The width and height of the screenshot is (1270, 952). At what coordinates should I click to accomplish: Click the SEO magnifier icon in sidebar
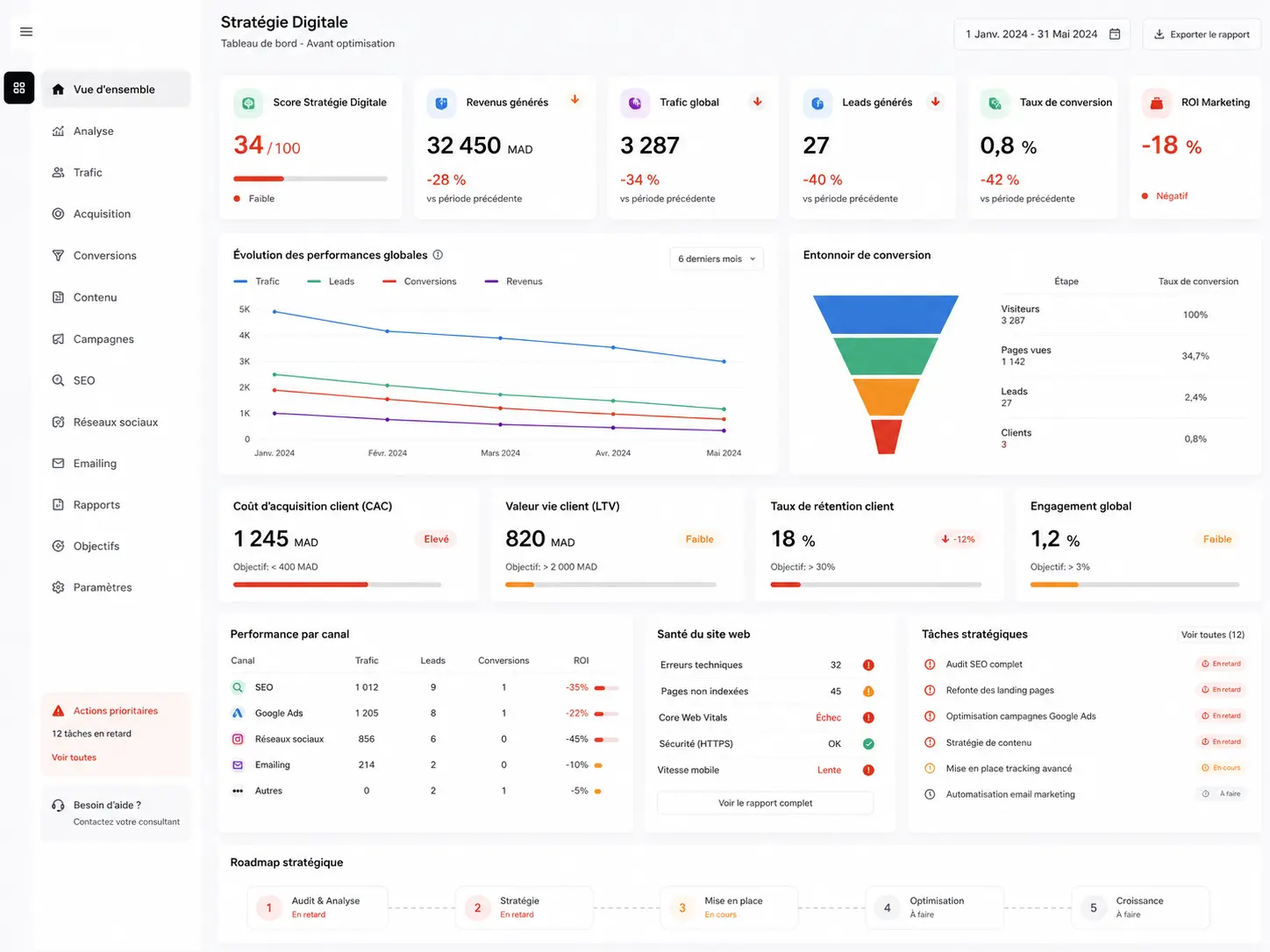58,380
